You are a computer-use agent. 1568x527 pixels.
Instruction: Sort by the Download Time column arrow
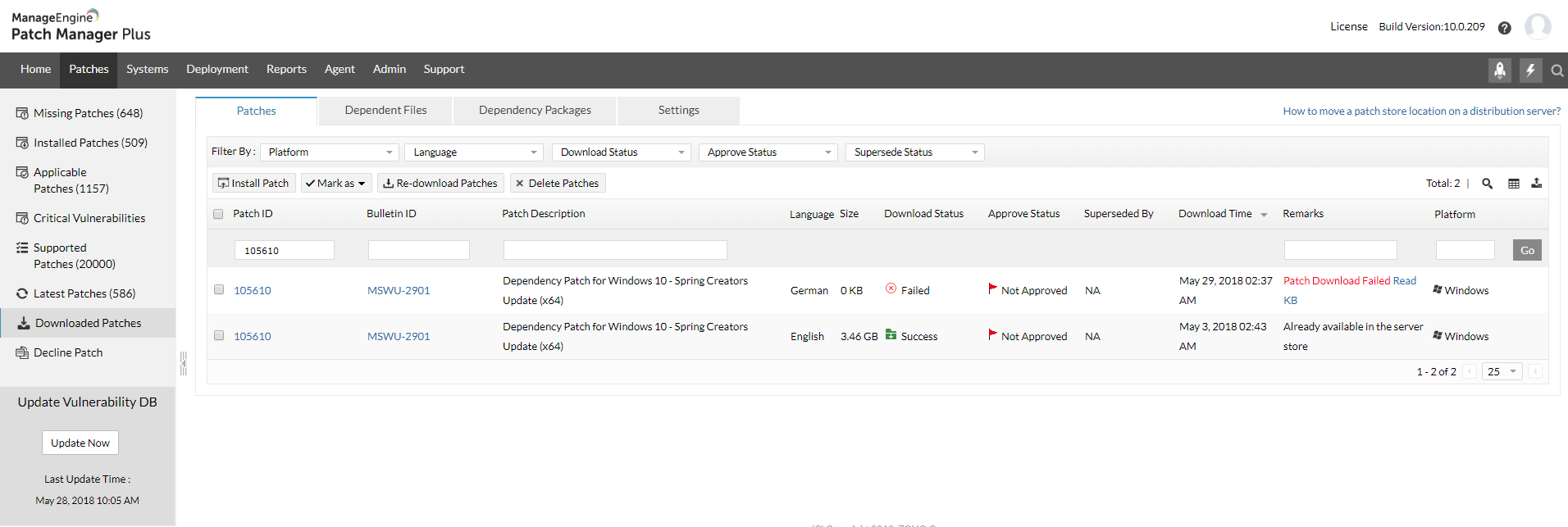[1264, 215]
